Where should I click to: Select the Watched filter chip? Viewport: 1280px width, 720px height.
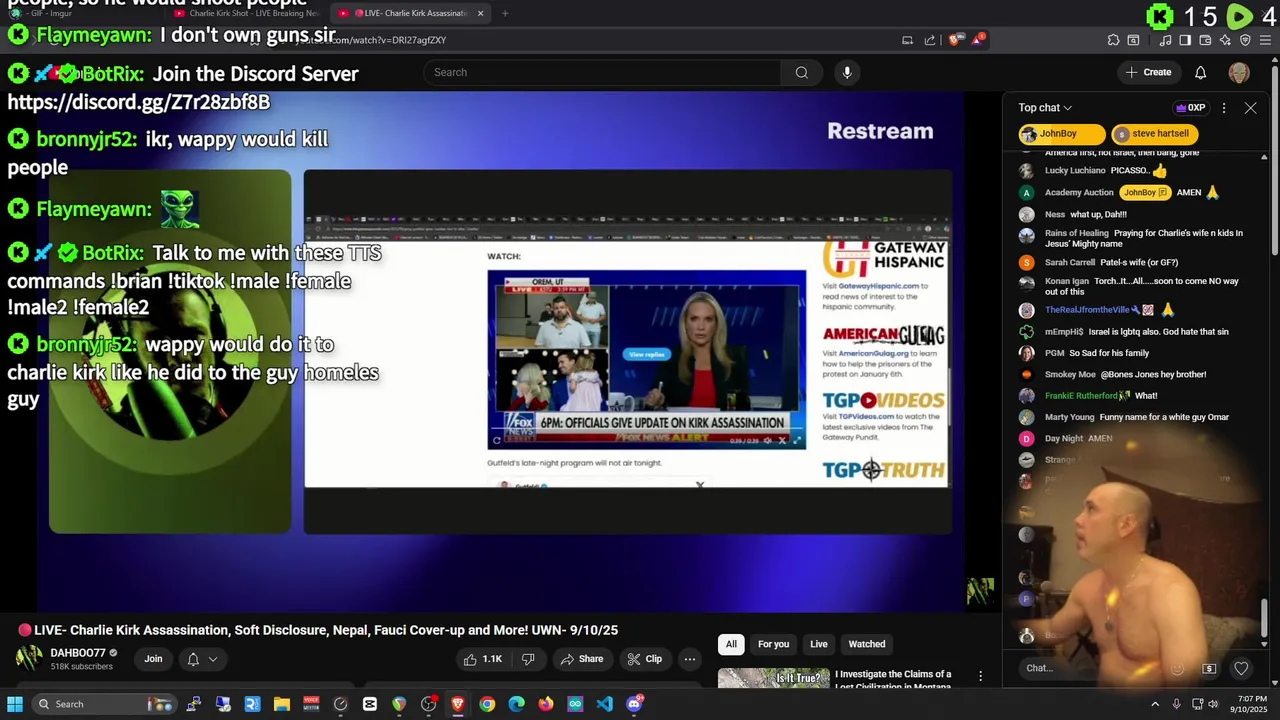(x=867, y=644)
